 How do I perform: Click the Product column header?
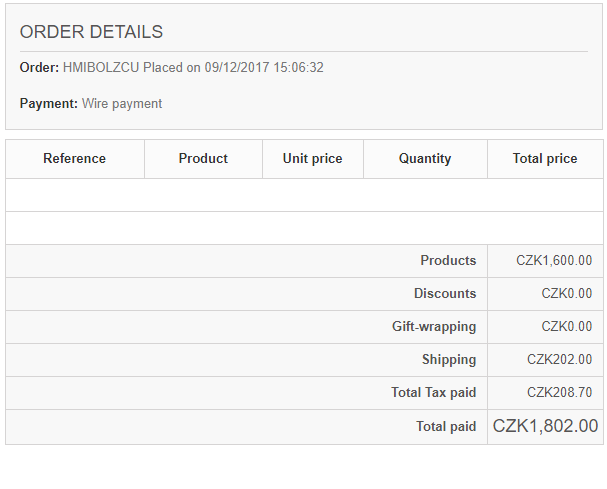pyautogui.click(x=203, y=158)
